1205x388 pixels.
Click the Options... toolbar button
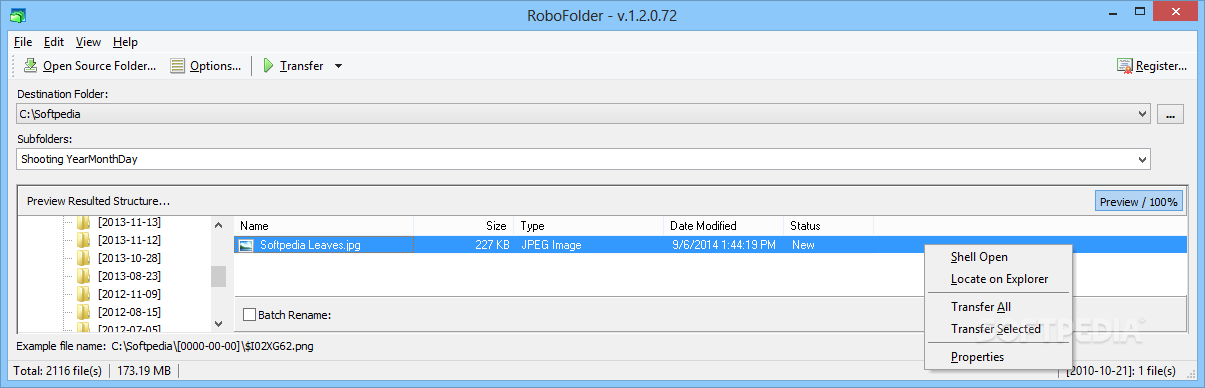[205, 66]
